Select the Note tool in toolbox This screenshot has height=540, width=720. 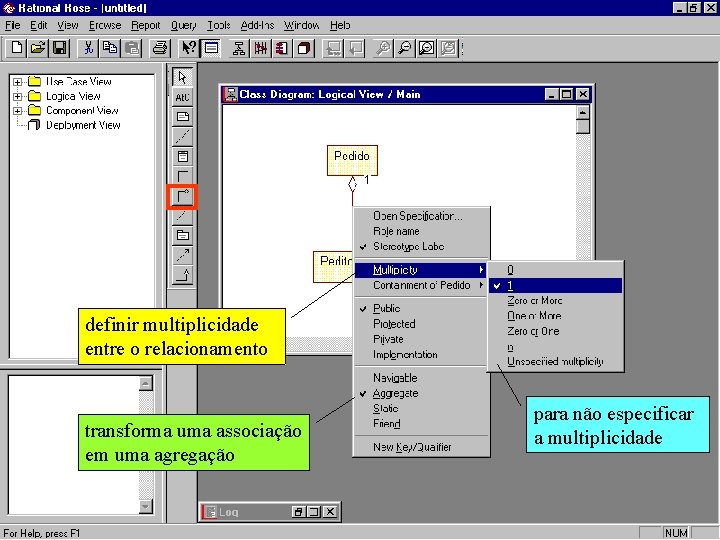(182, 117)
